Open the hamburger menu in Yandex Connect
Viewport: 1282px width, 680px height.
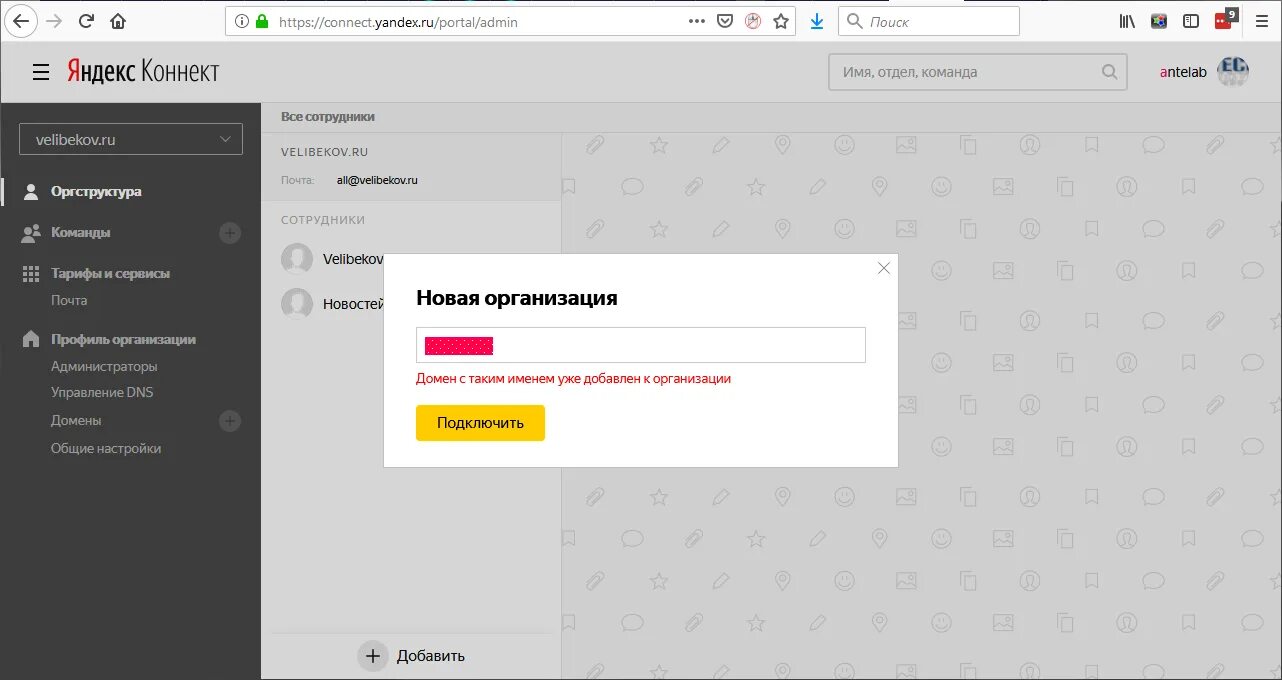click(41, 72)
